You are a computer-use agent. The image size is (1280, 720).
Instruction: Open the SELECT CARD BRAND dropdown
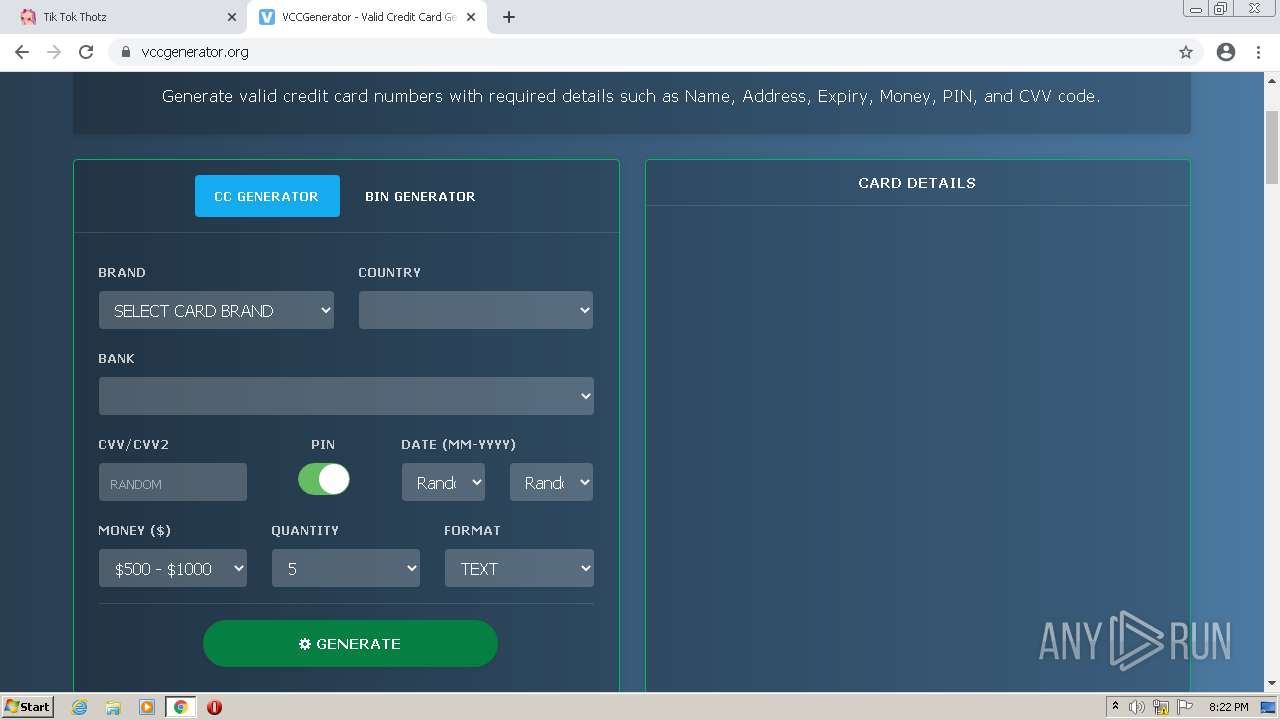click(x=216, y=310)
